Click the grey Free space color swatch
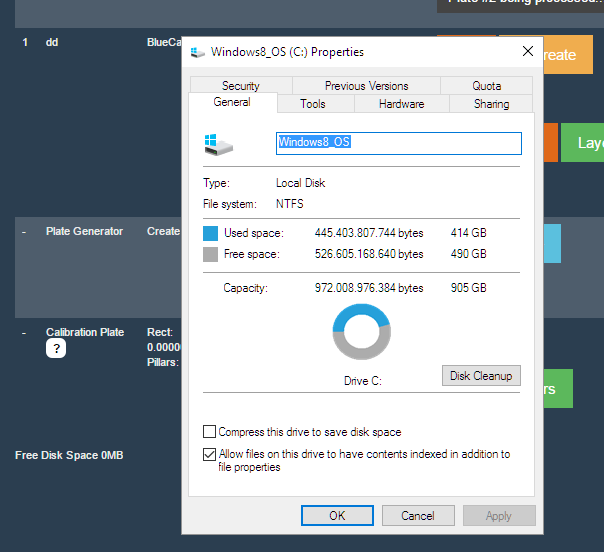This screenshot has height=552, width=604. pos(210,254)
